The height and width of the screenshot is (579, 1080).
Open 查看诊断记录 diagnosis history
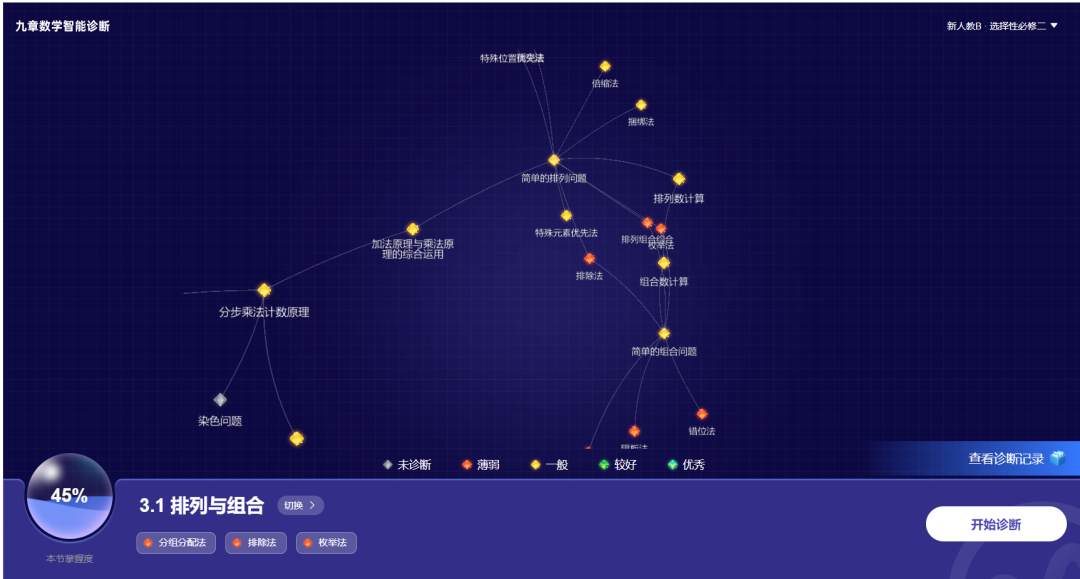point(1015,459)
